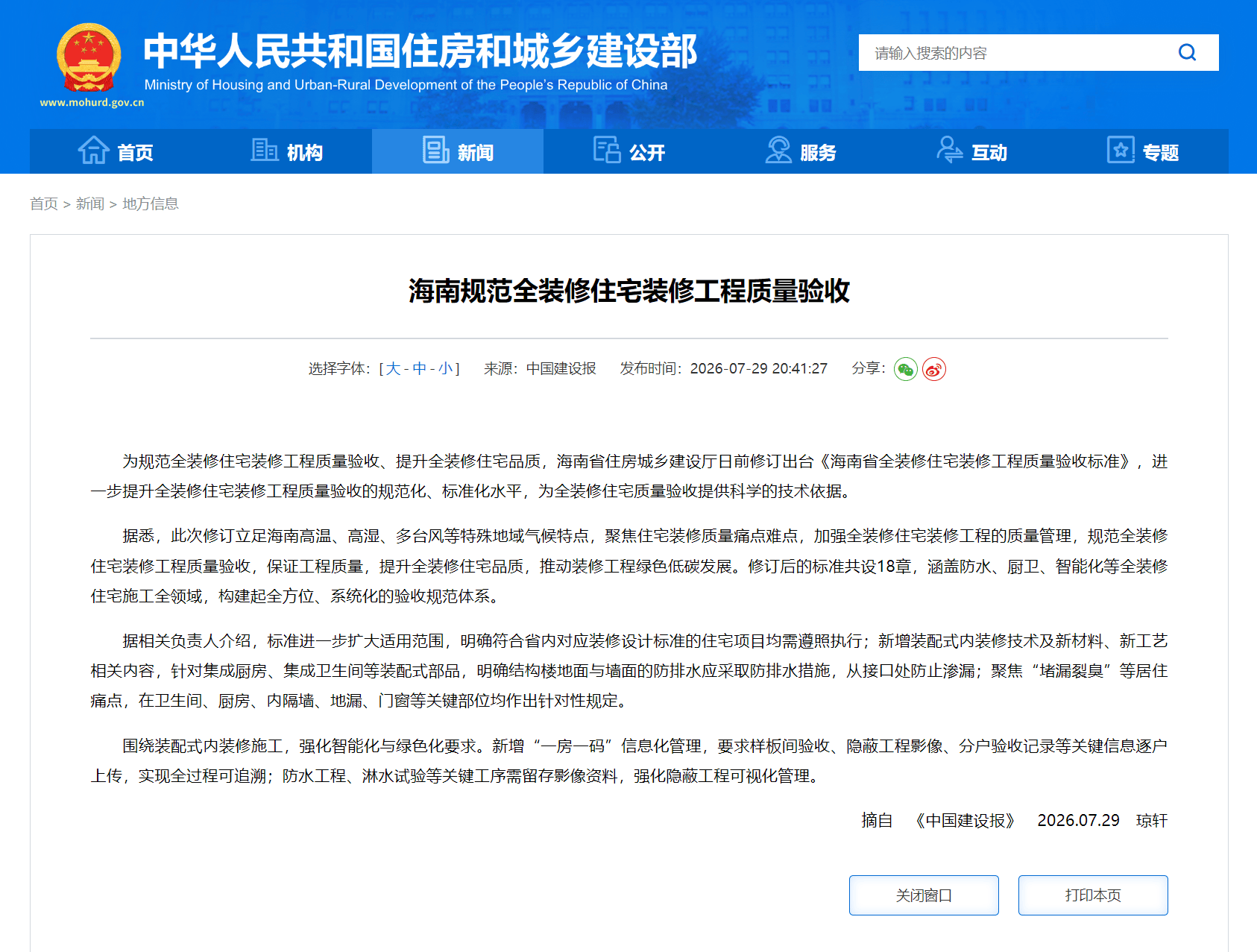Image resolution: width=1257 pixels, height=952 pixels.
Task: Click the www.mohurd.gov.cn site address
Action: 92,103
